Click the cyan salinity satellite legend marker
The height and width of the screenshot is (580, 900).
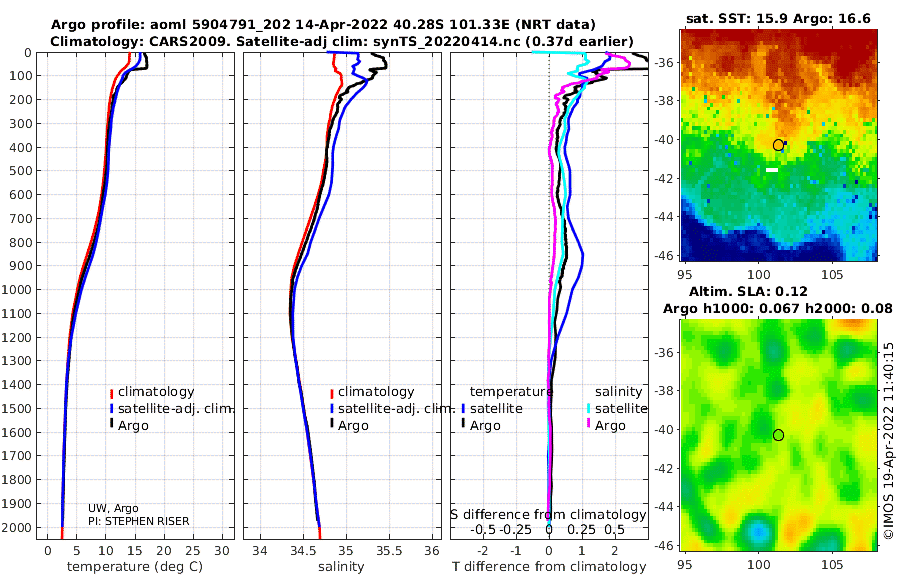[x=588, y=409]
